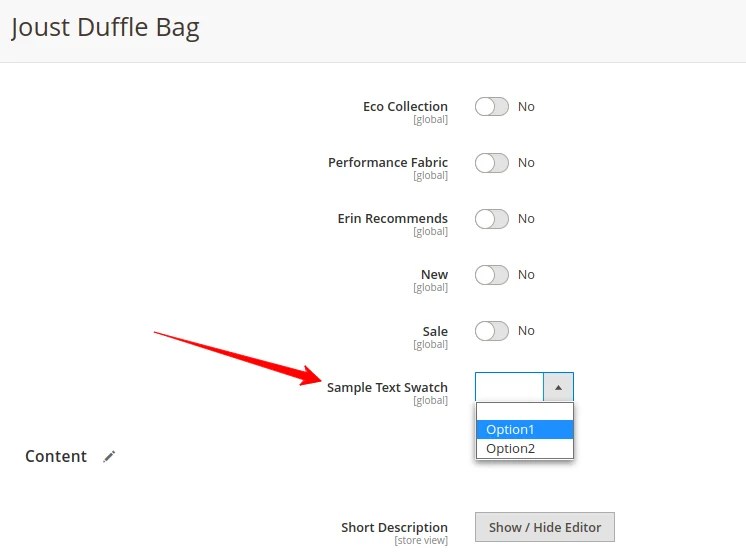The height and width of the screenshot is (556, 746).
Task: Click the Eco Collection label
Action: [x=405, y=107]
